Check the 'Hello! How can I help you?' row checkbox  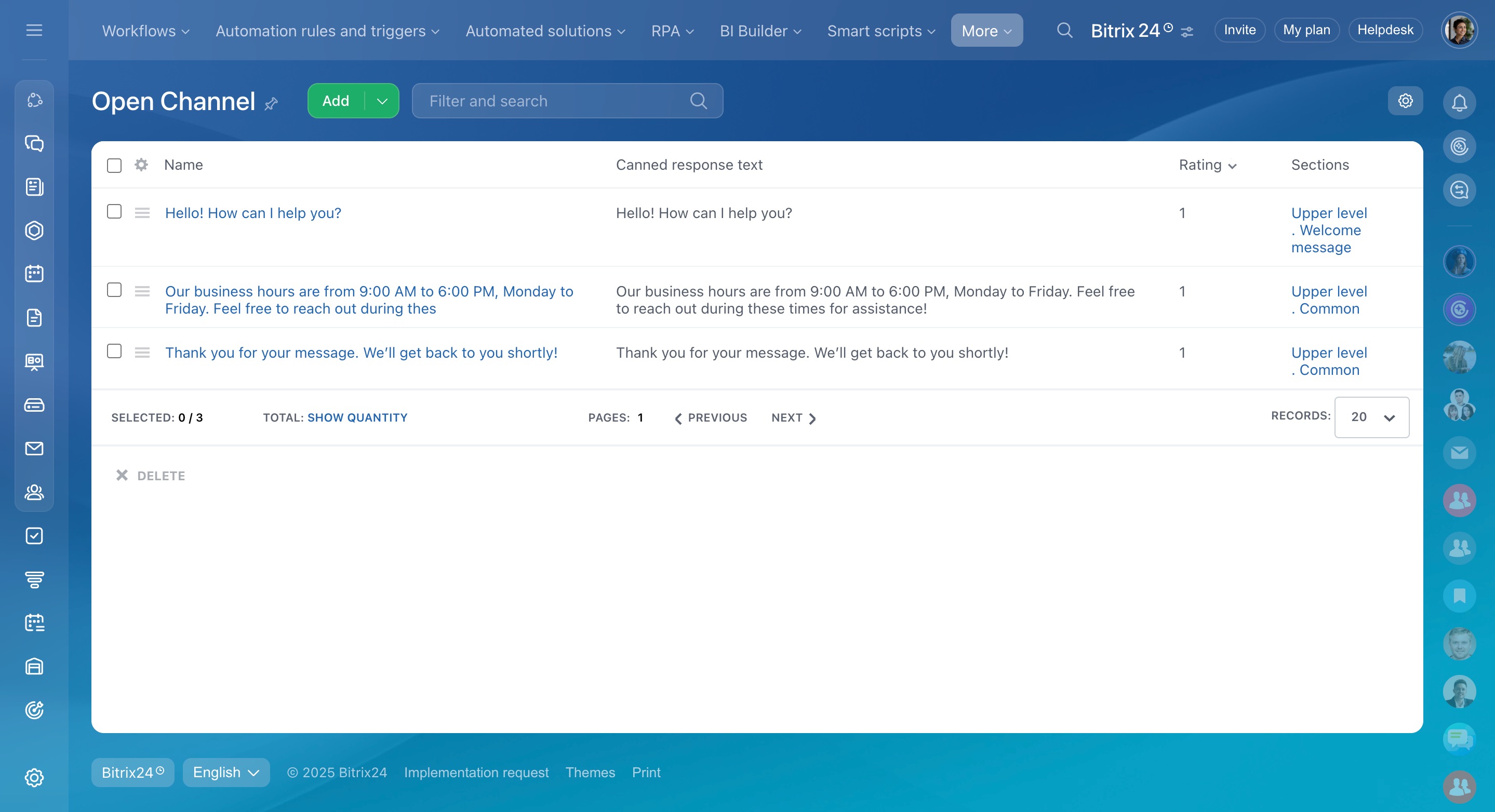pos(114,212)
